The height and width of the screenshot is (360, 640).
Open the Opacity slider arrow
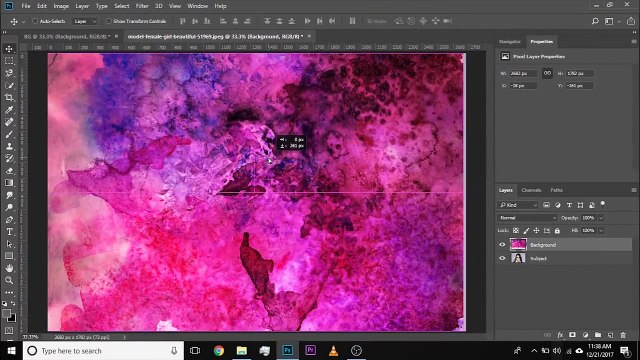coord(601,218)
